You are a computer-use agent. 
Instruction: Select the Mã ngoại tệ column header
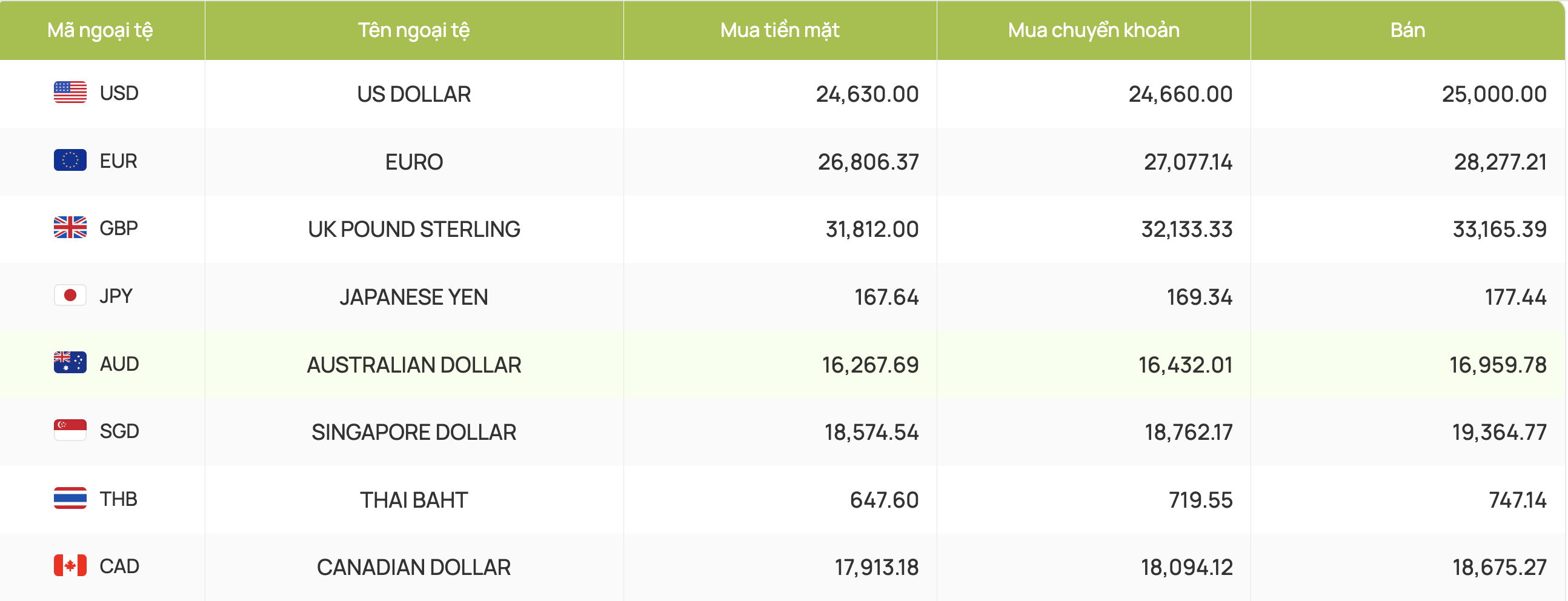[101, 30]
